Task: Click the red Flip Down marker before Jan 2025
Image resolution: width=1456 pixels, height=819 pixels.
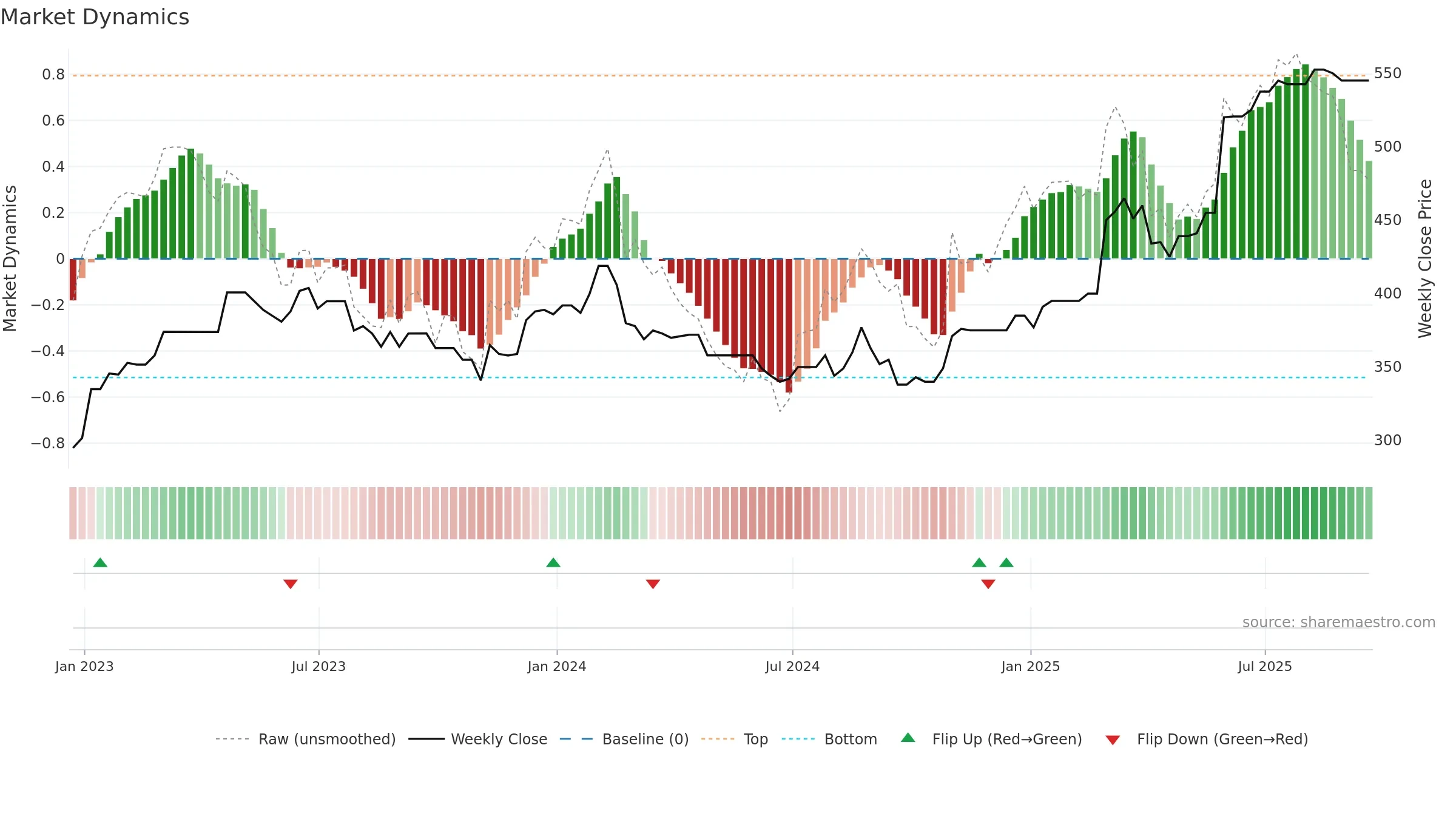Action: [x=988, y=584]
